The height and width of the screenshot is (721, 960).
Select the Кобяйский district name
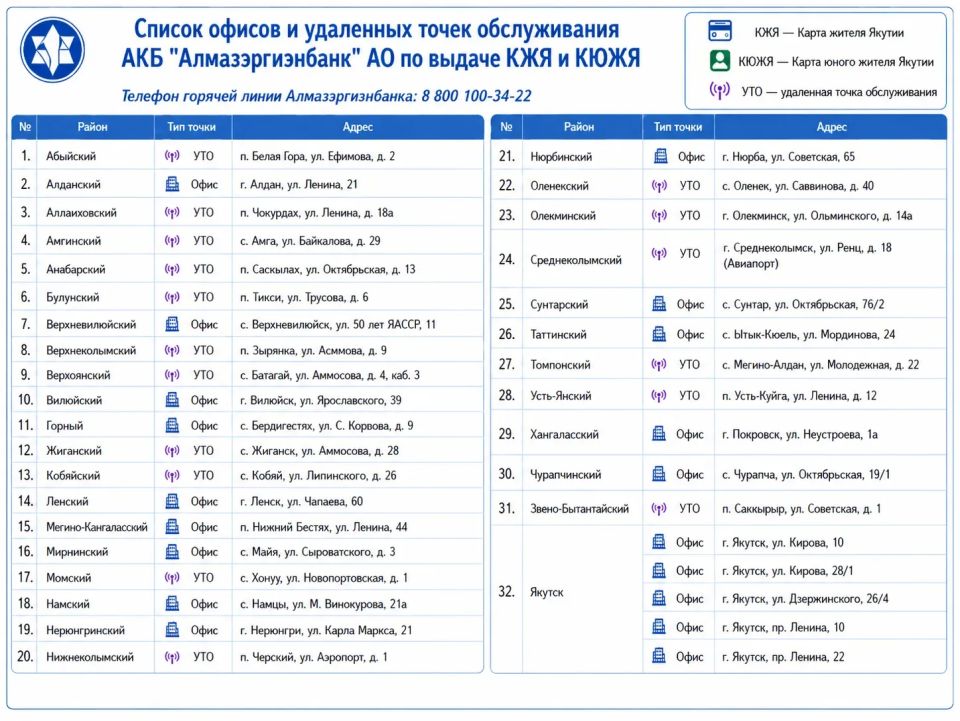pos(73,476)
